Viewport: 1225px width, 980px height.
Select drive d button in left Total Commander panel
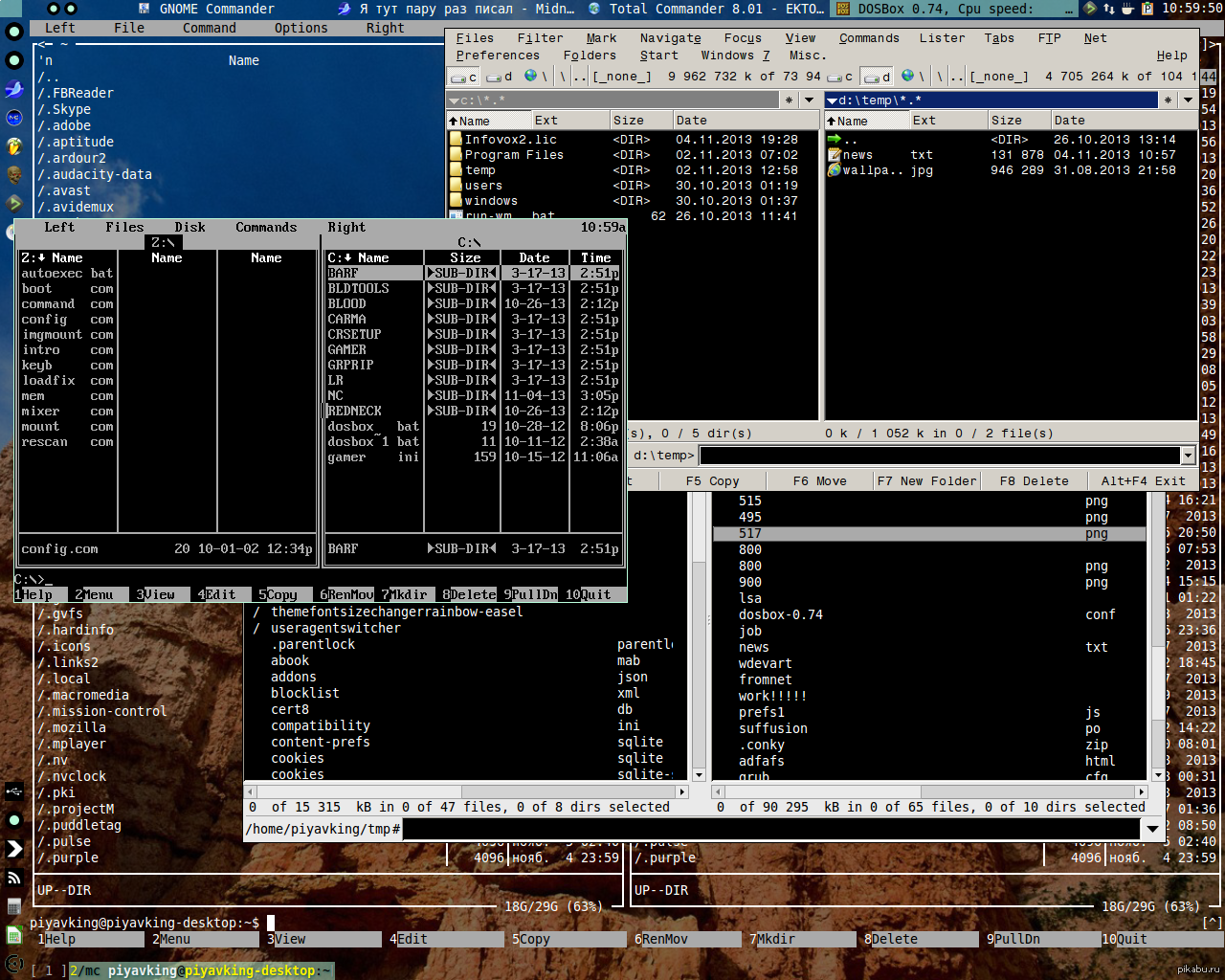click(x=500, y=77)
